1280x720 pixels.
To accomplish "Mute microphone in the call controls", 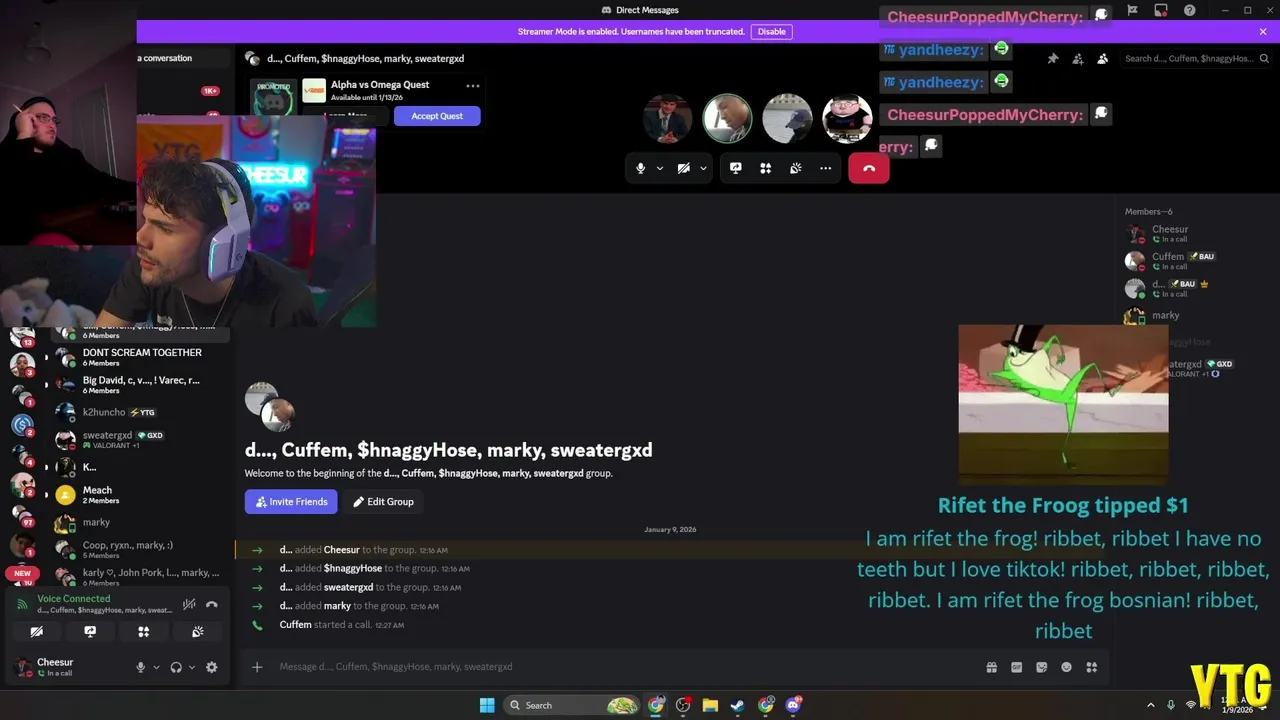I will pos(641,168).
